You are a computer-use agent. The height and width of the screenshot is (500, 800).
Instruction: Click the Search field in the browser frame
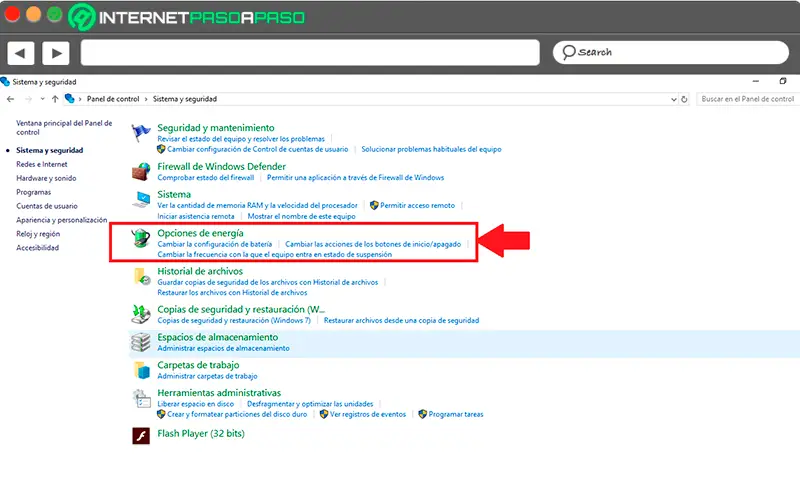pyautogui.click(x=671, y=53)
